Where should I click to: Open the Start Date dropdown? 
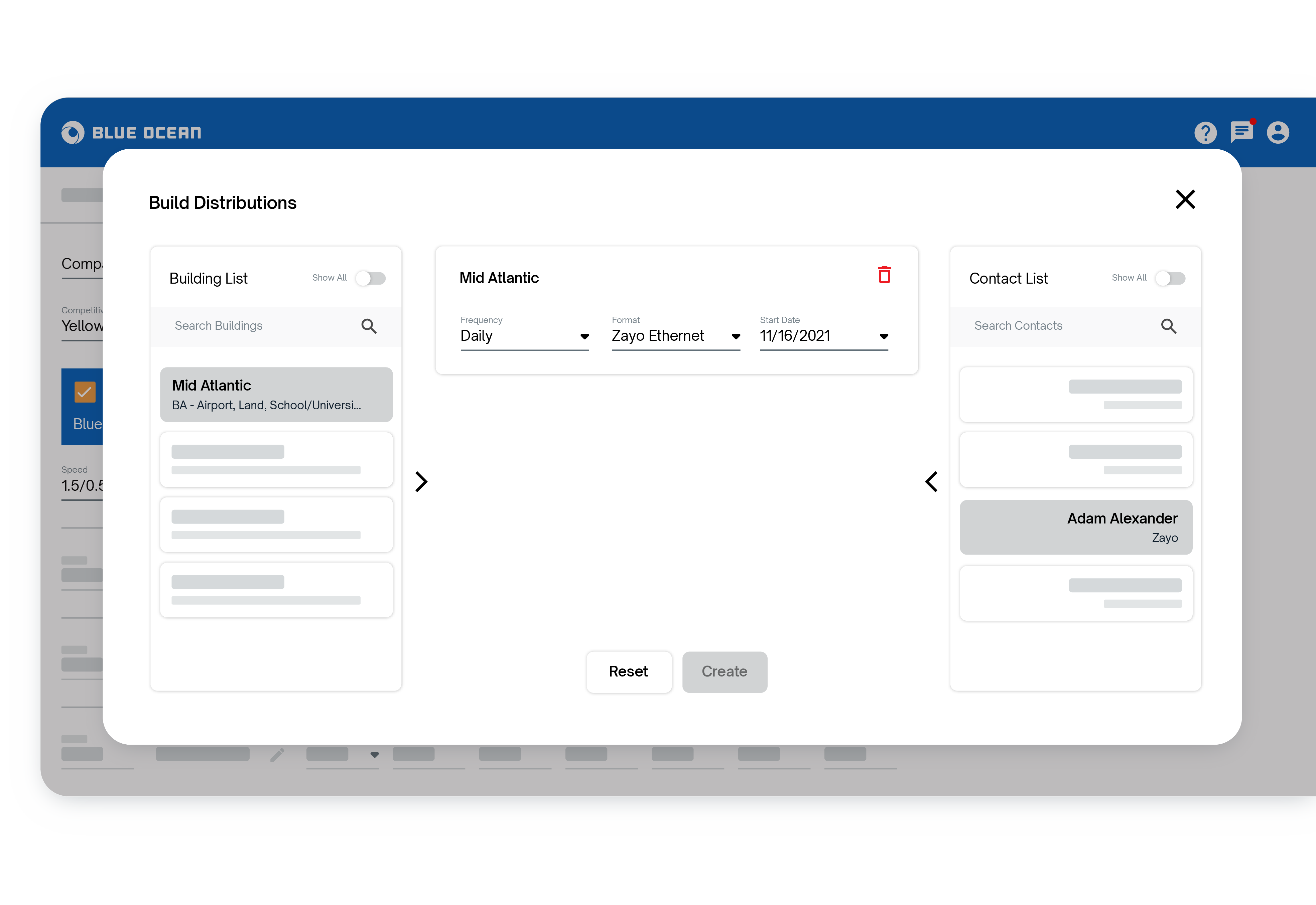tap(824, 336)
